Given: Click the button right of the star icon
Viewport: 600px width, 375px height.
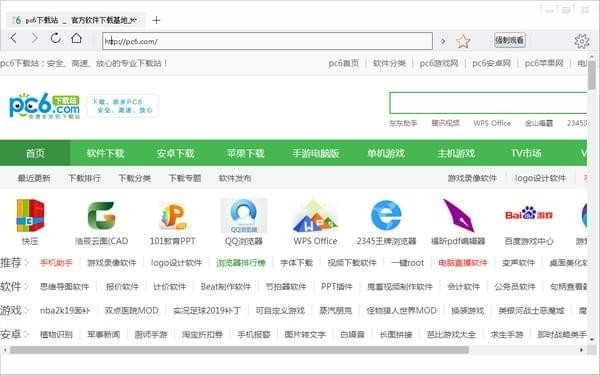Looking at the screenshot, I should pos(510,40).
